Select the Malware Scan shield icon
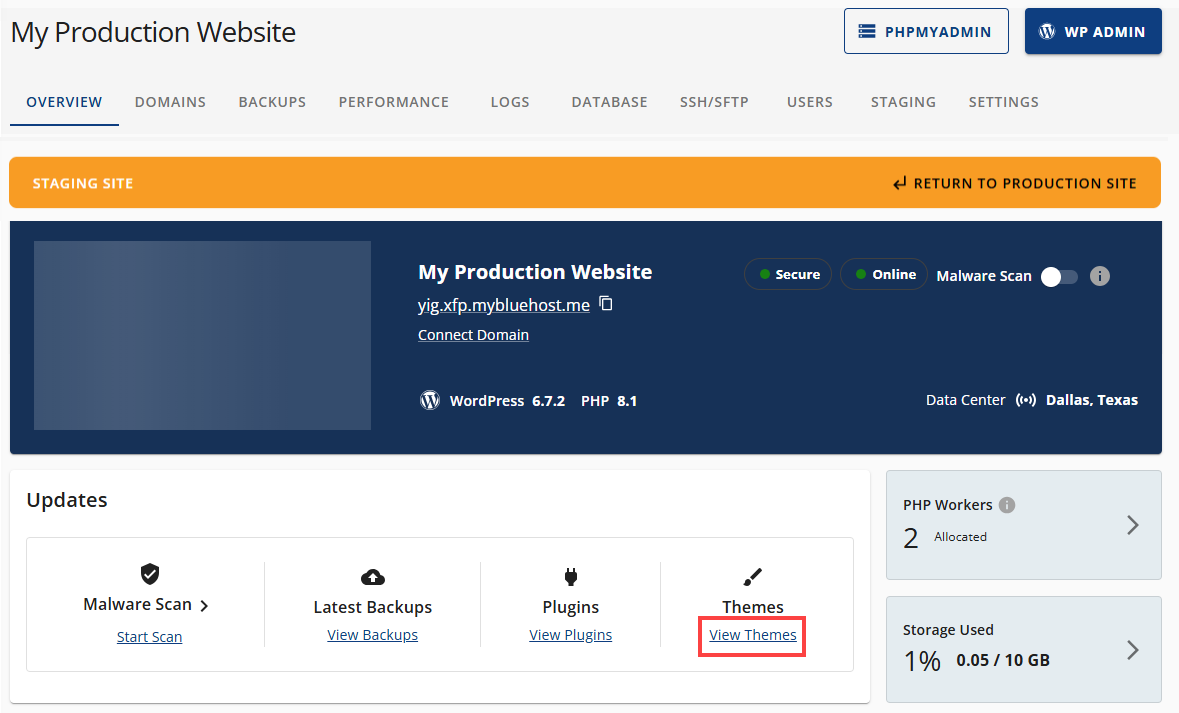The width and height of the screenshot is (1179, 713). tap(150, 574)
